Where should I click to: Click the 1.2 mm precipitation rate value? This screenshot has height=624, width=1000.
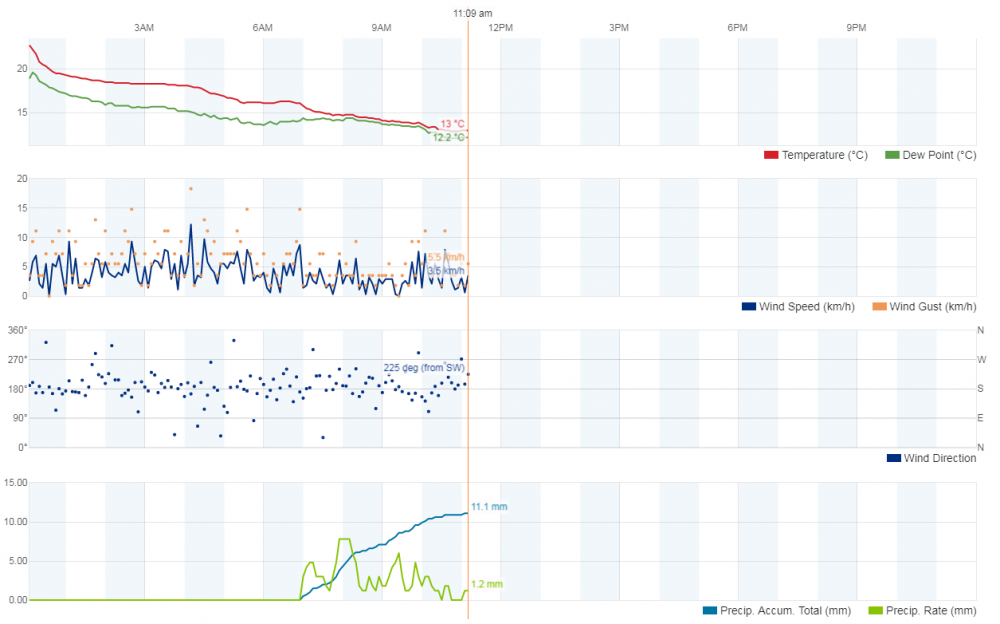[487, 584]
